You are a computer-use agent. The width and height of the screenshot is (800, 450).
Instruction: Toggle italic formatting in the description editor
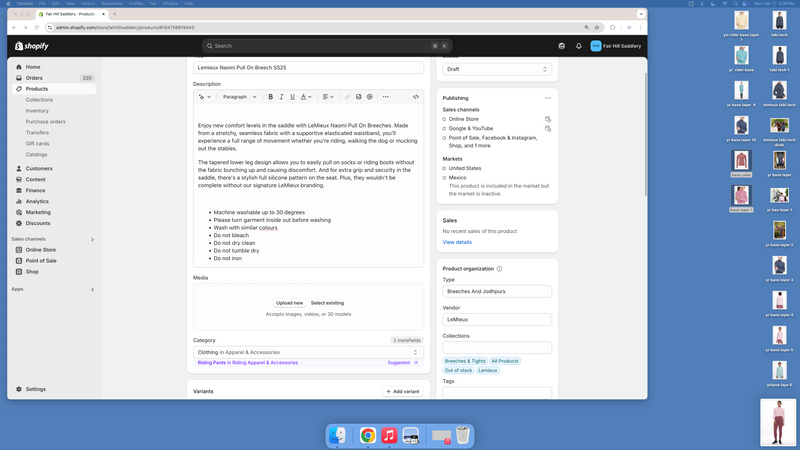click(x=281, y=97)
